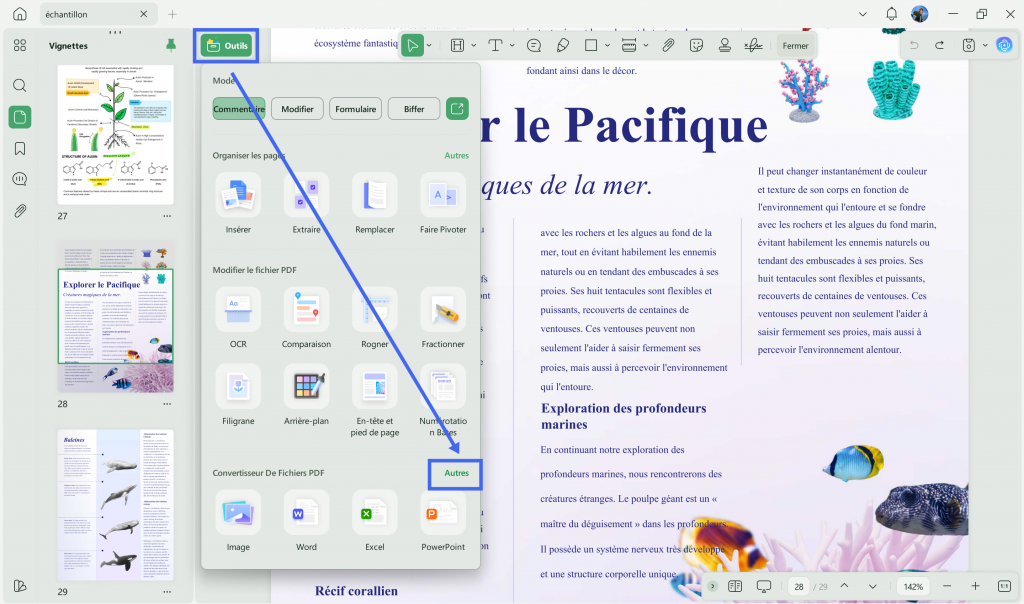This screenshot has height=604, width=1024.
Task: Zoom out with the minus button
Action: tap(947, 586)
